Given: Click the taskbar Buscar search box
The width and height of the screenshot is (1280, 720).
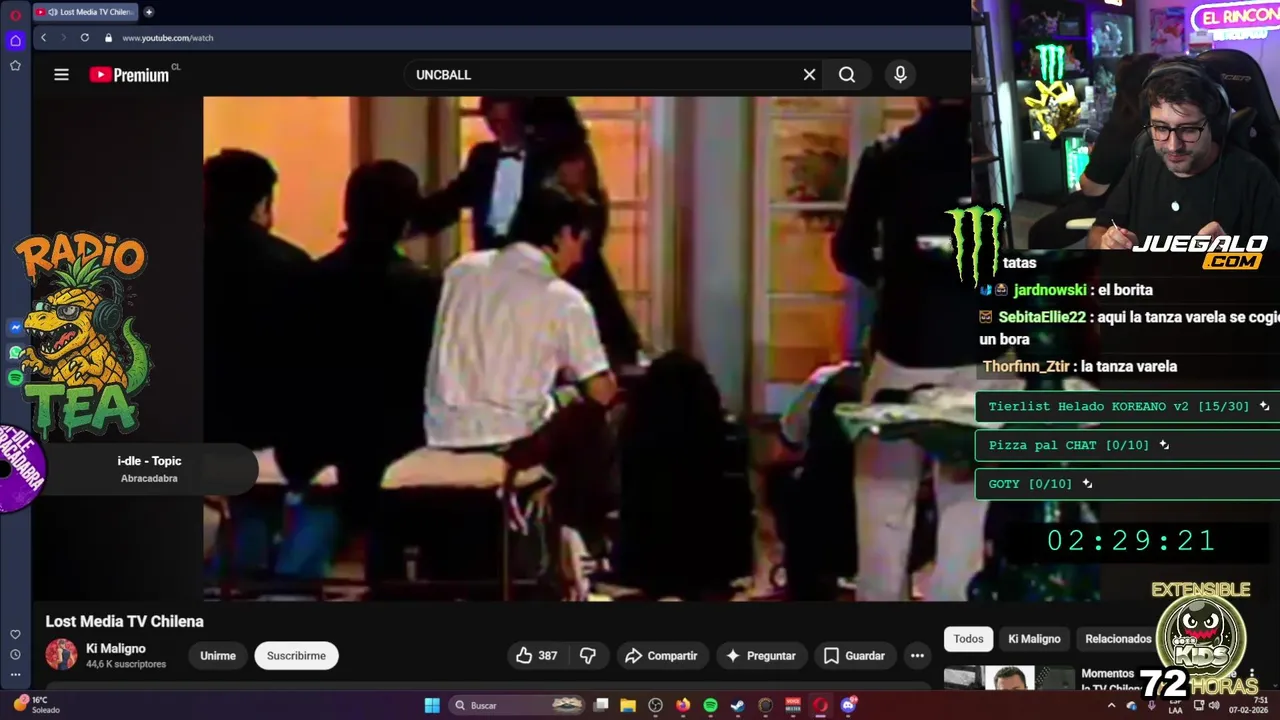Looking at the screenshot, I should (518, 705).
